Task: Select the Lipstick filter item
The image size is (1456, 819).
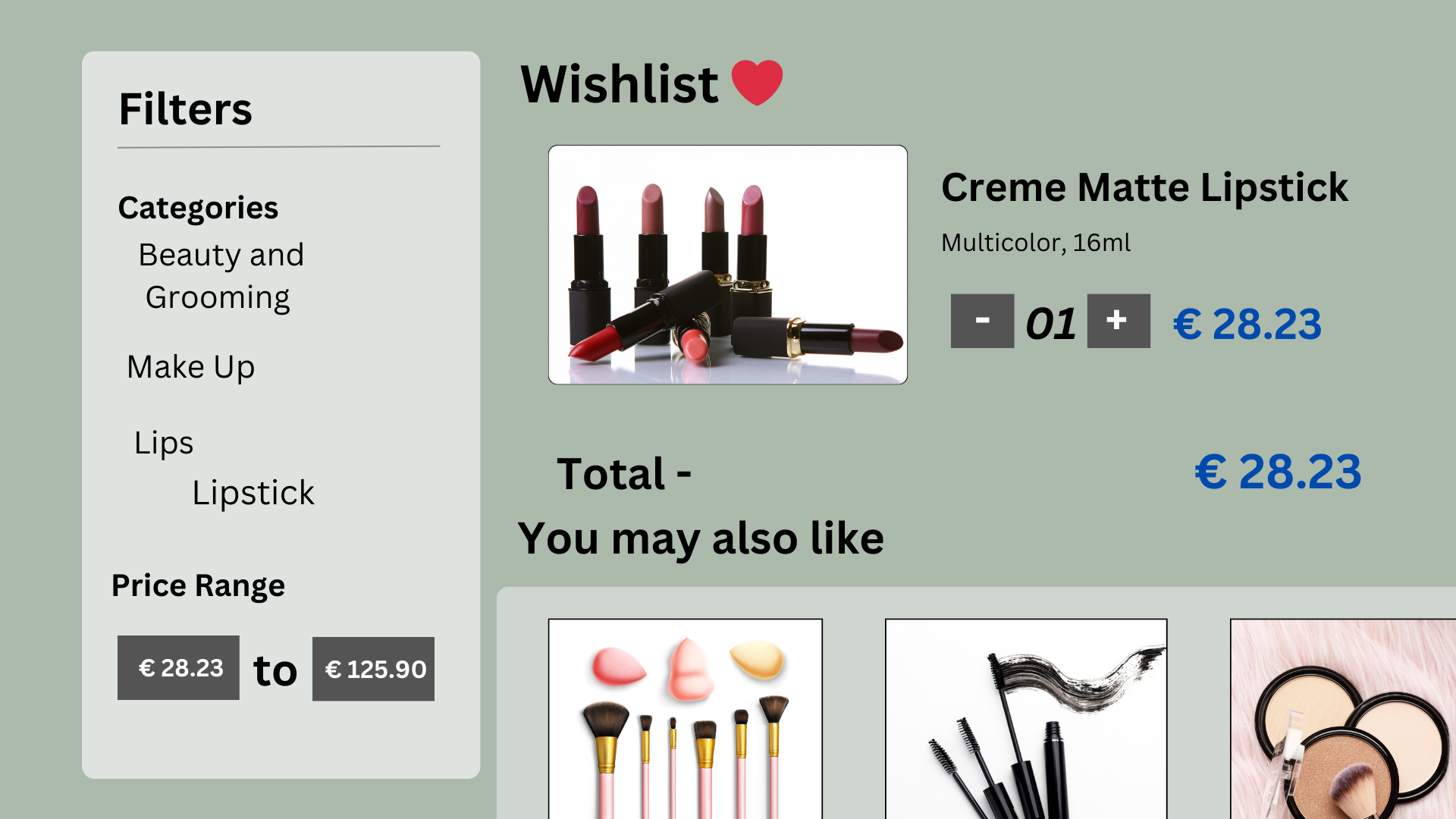Action: (x=253, y=494)
